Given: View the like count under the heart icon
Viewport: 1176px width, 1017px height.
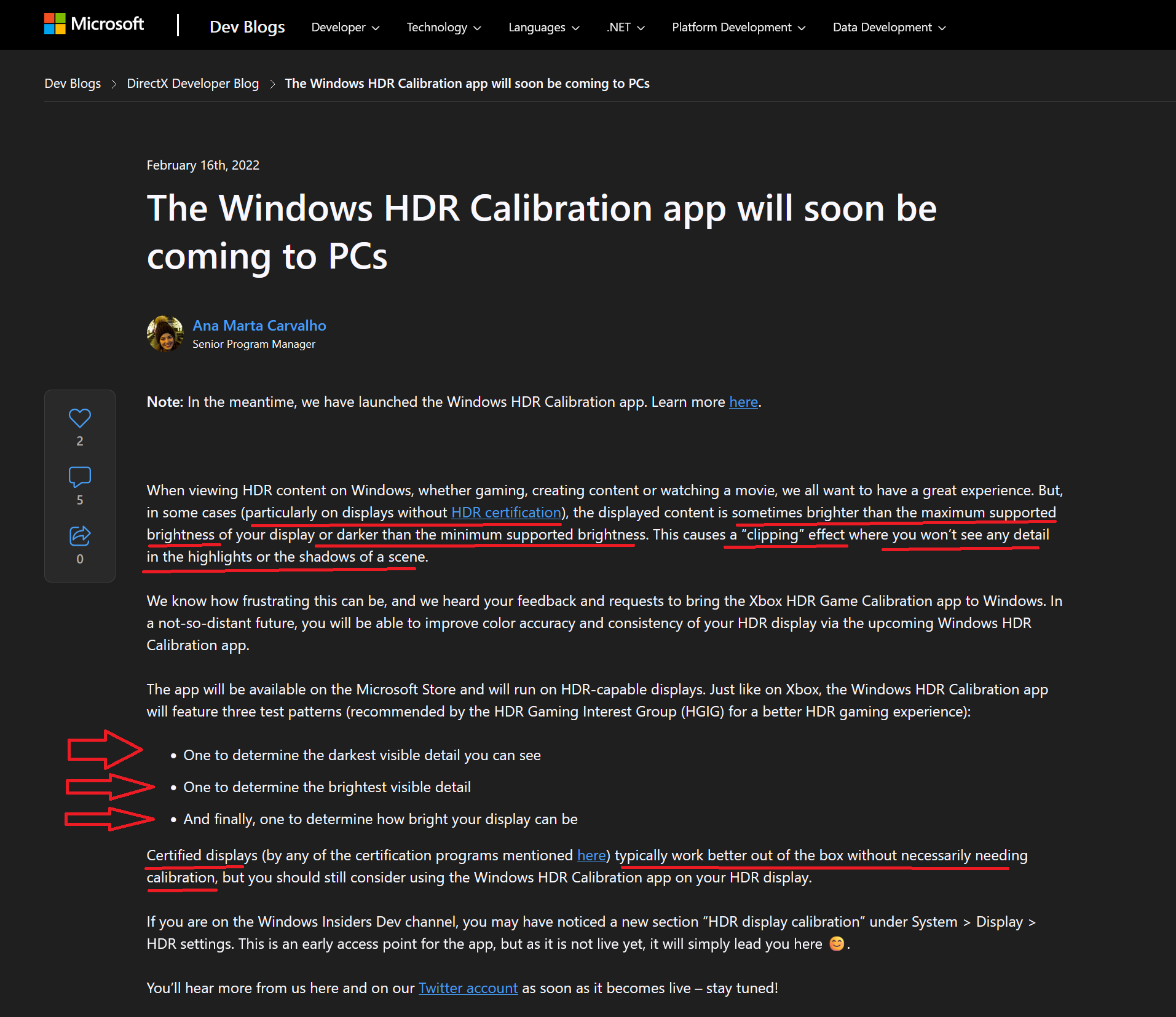Looking at the screenshot, I should [79, 440].
